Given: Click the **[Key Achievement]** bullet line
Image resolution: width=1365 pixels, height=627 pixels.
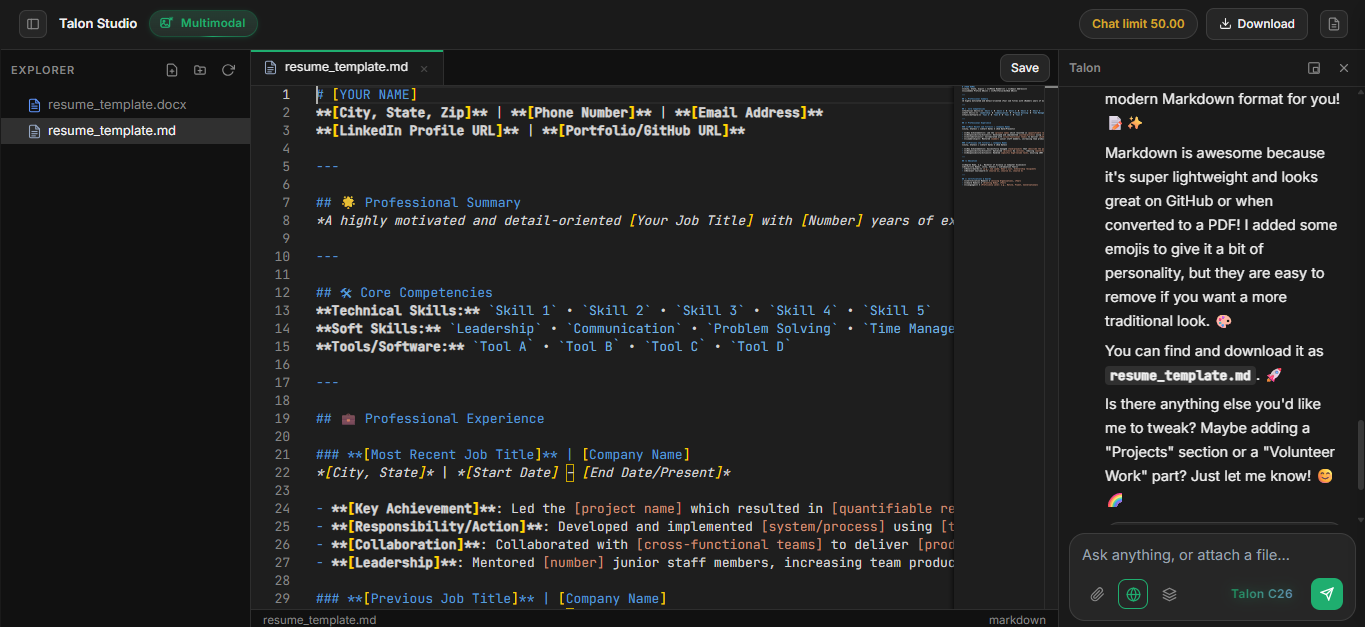Looking at the screenshot, I should pos(635,509).
